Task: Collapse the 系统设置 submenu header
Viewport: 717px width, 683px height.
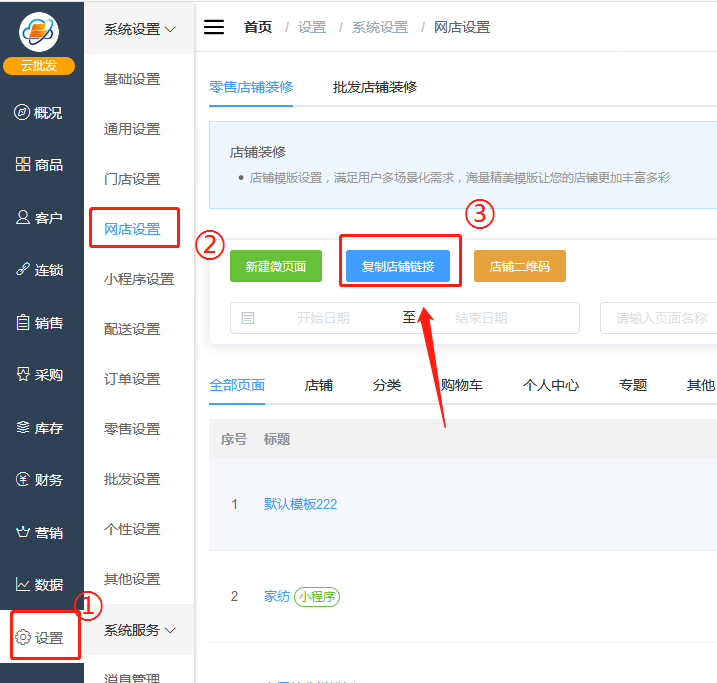Action: 139,29
